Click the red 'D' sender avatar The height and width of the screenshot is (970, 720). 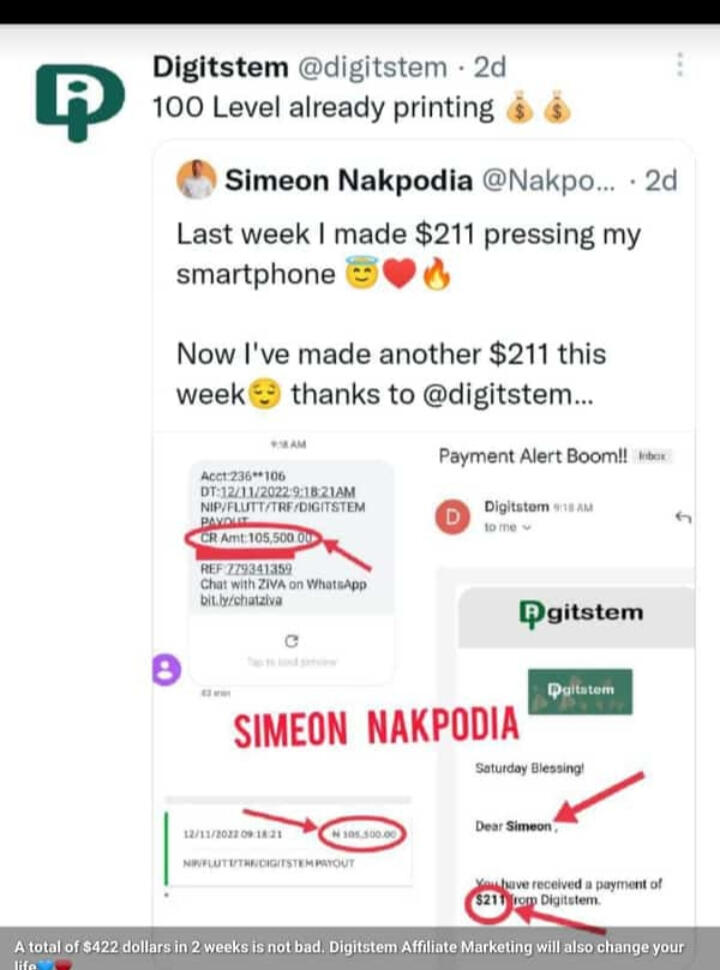[x=453, y=516]
